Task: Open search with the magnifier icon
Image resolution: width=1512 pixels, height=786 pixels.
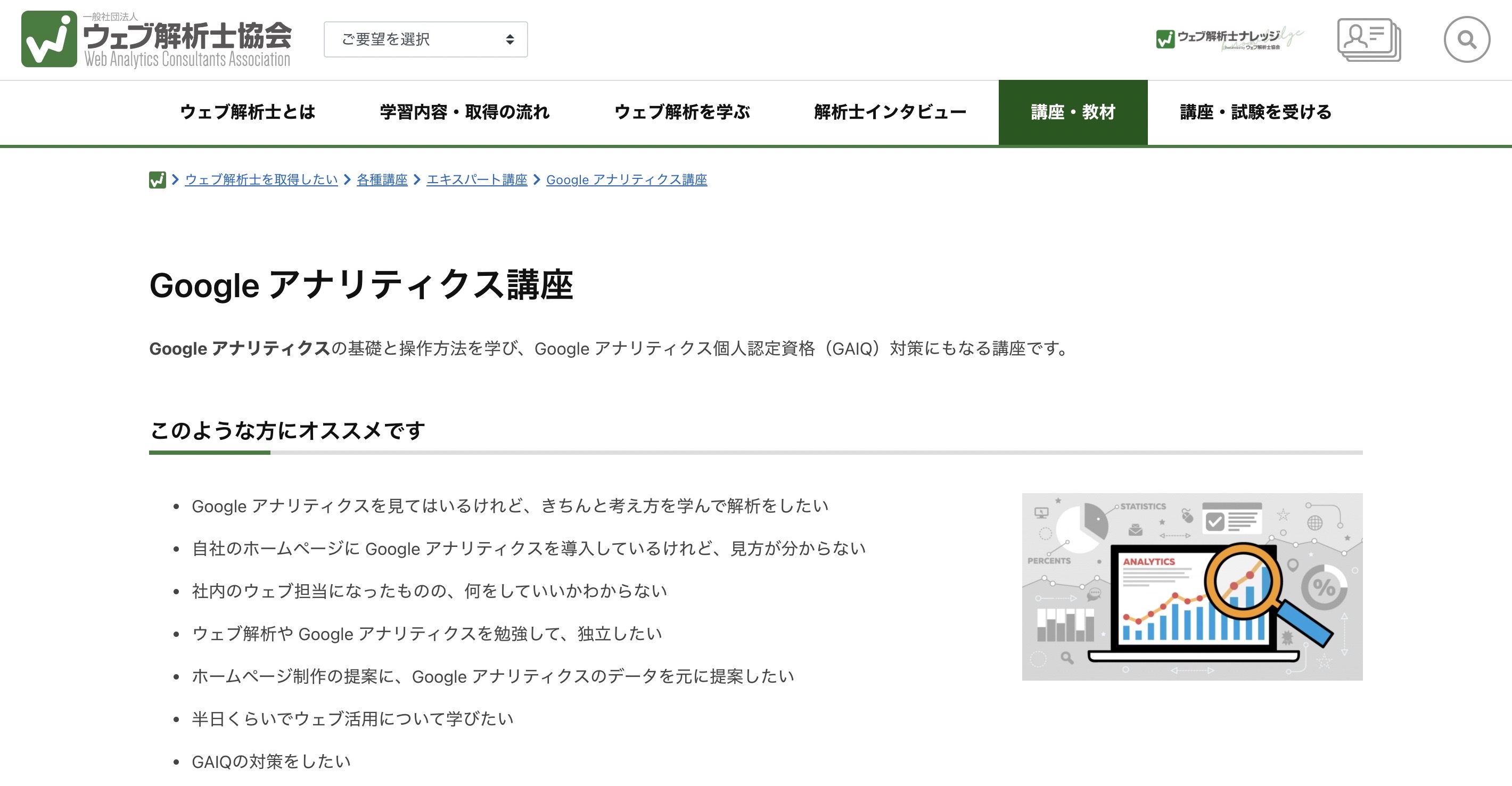Action: click(x=1467, y=39)
